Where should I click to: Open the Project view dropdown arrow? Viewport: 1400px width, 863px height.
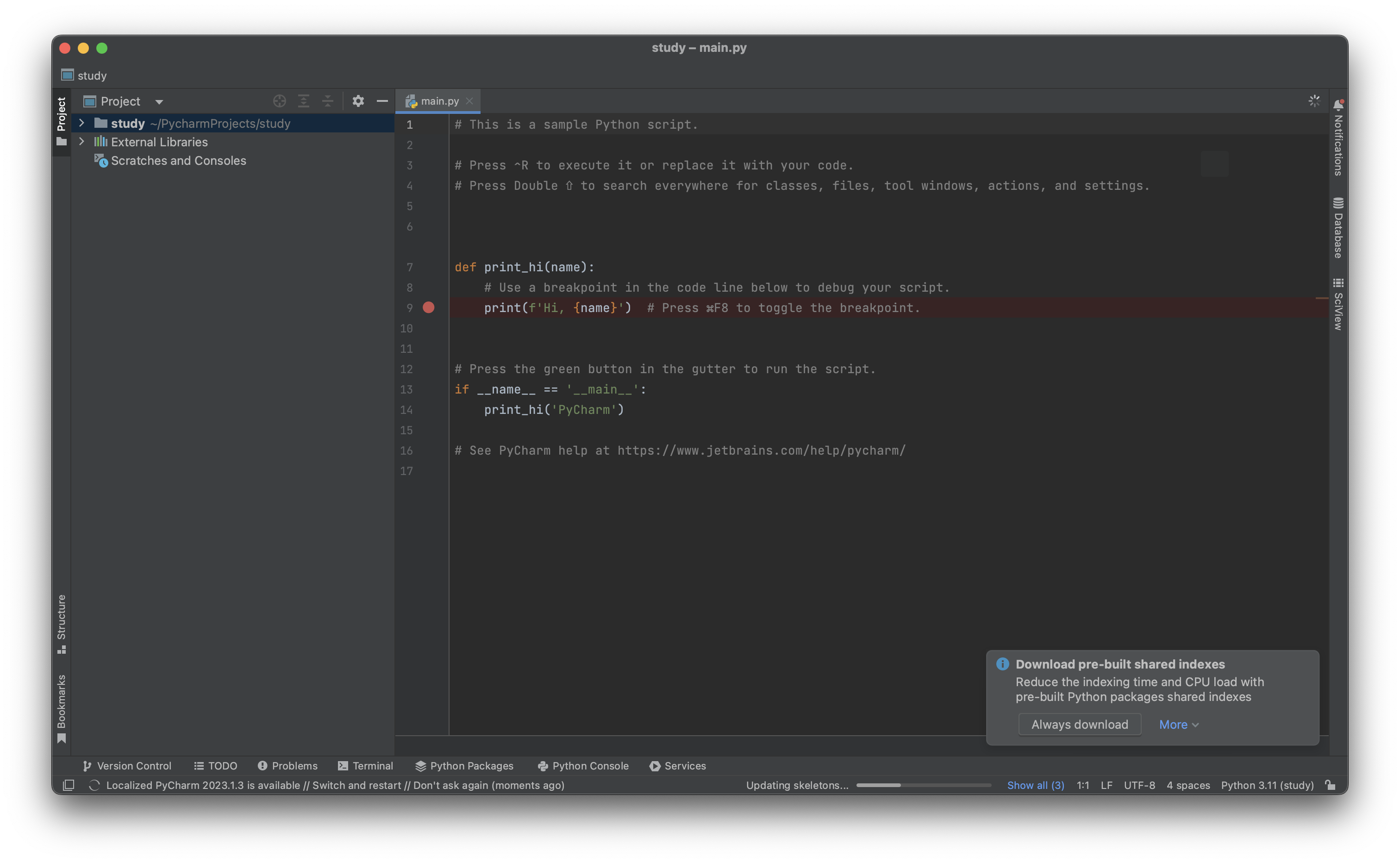point(159,102)
